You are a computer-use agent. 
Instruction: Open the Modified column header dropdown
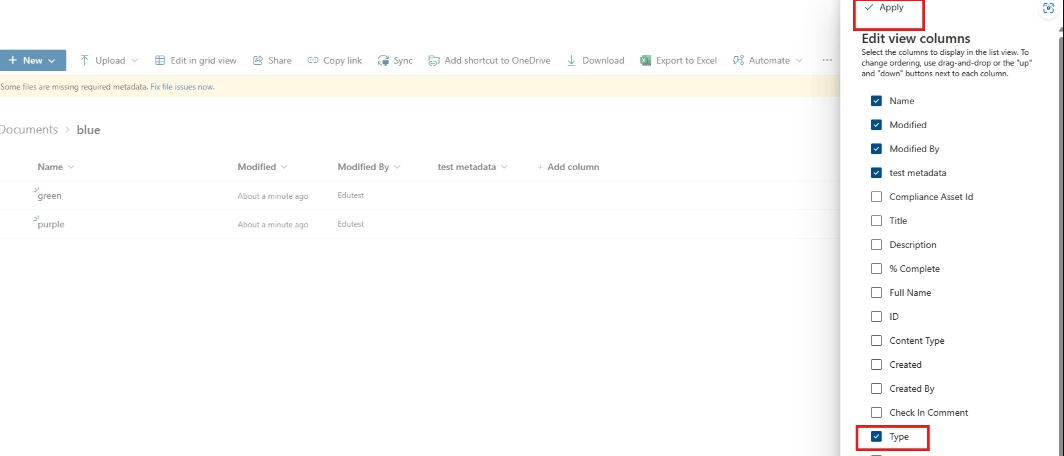coord(284,167)
